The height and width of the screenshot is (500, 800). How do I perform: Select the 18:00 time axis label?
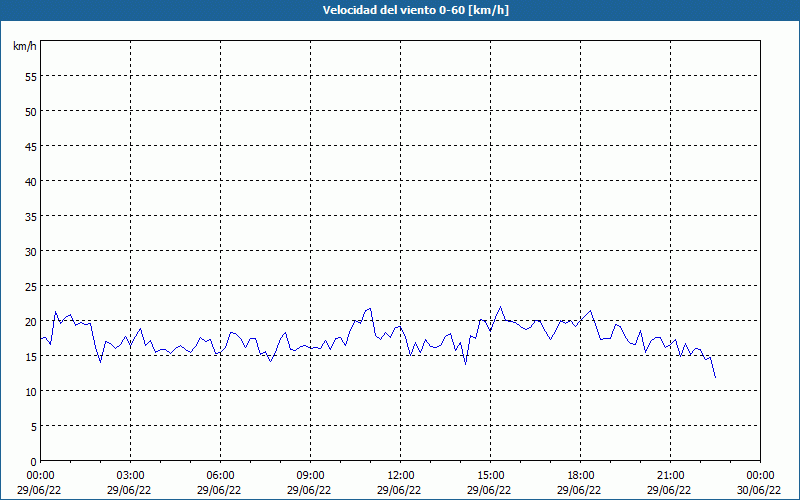coord(580,475)
